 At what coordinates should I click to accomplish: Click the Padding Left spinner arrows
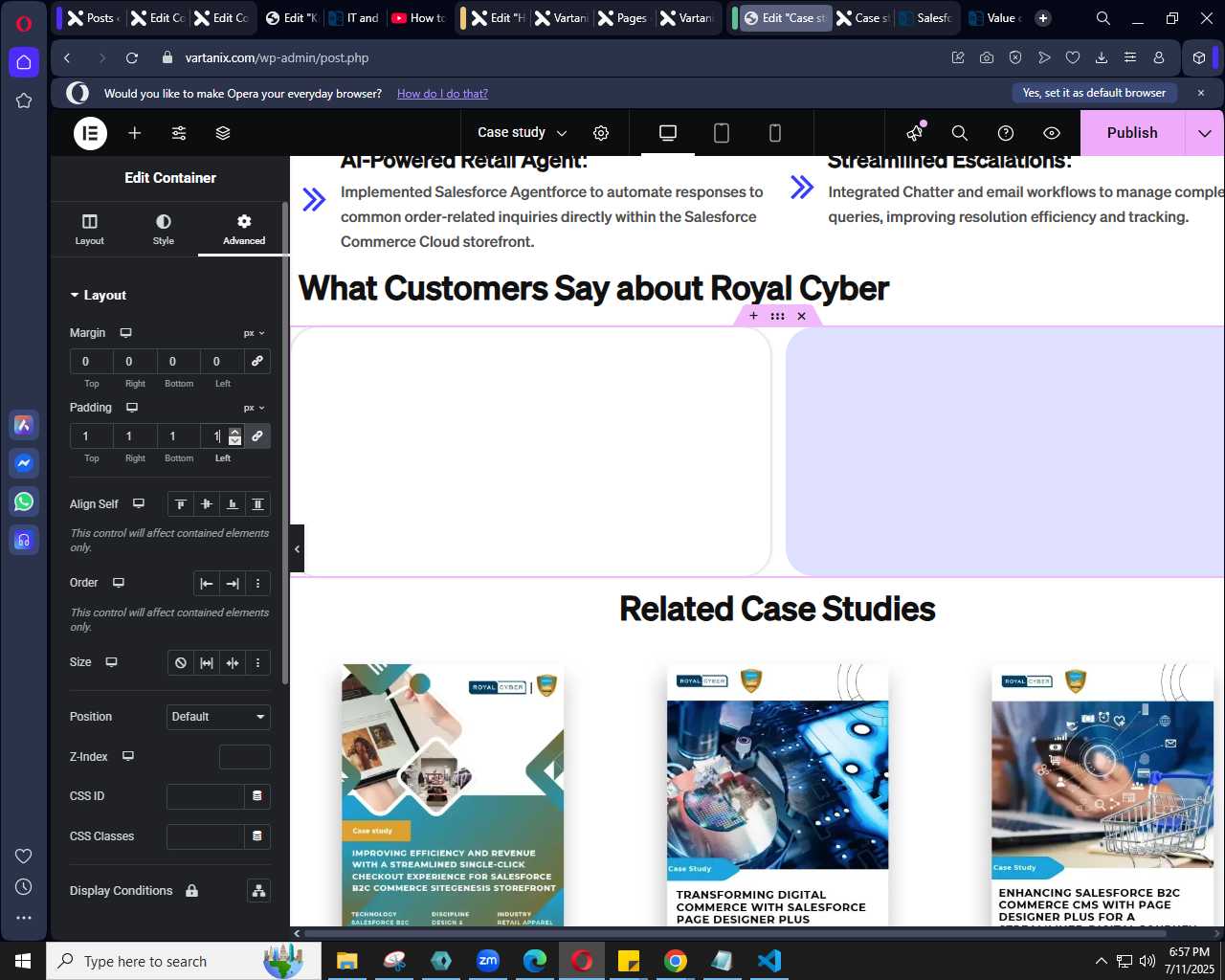[x=234, y=436]
